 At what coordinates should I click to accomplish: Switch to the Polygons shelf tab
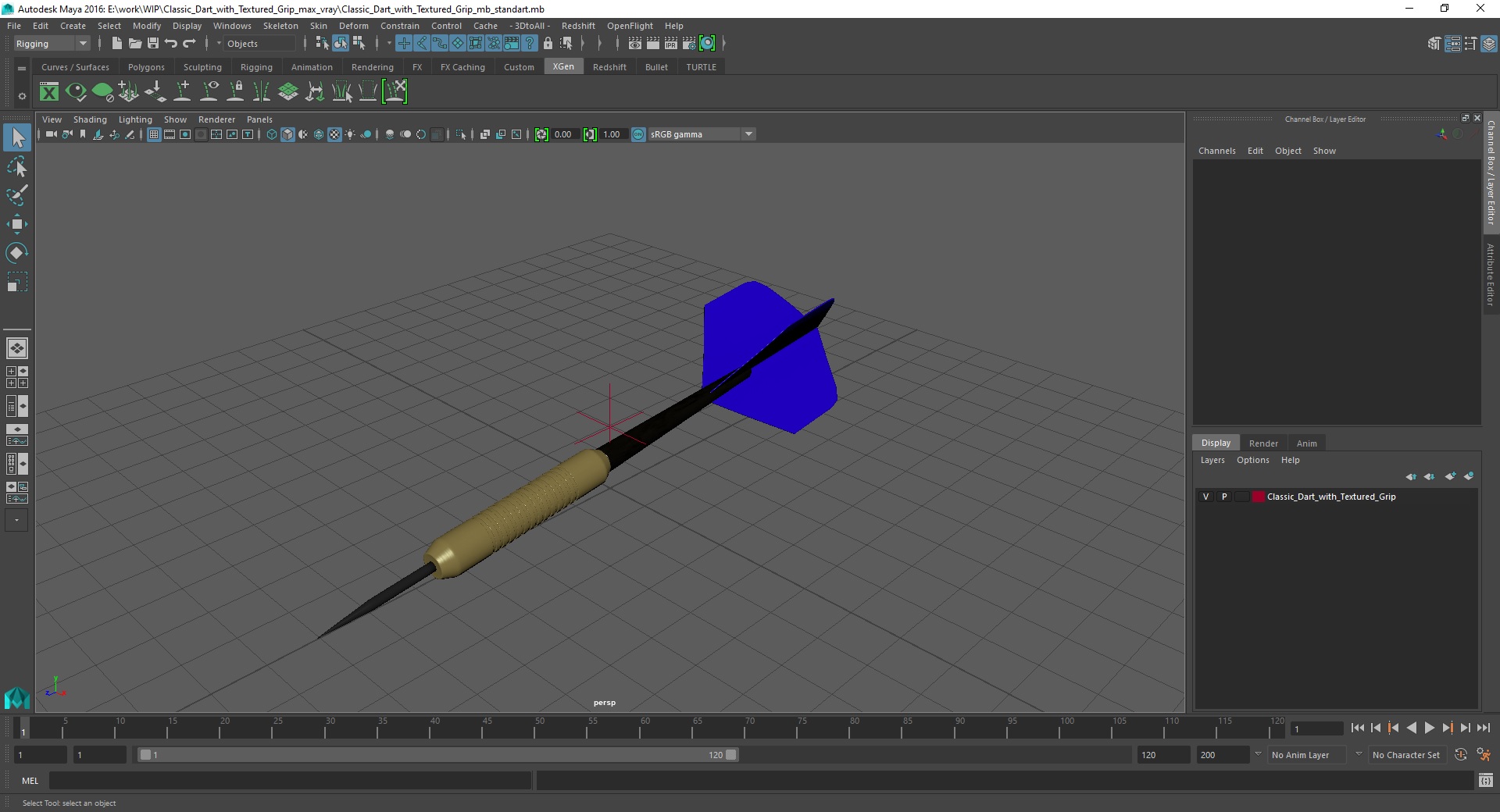click(x=146, y=67)
